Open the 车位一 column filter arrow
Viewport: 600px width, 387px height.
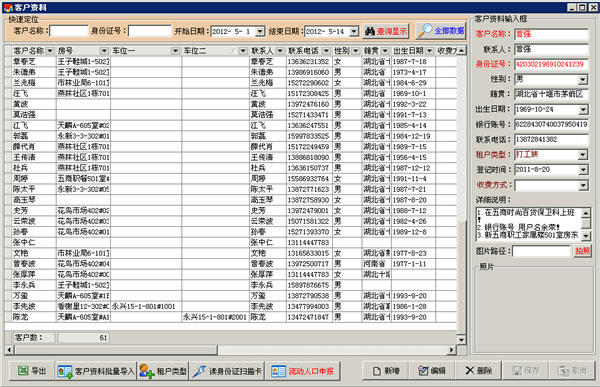click(175, 51)
